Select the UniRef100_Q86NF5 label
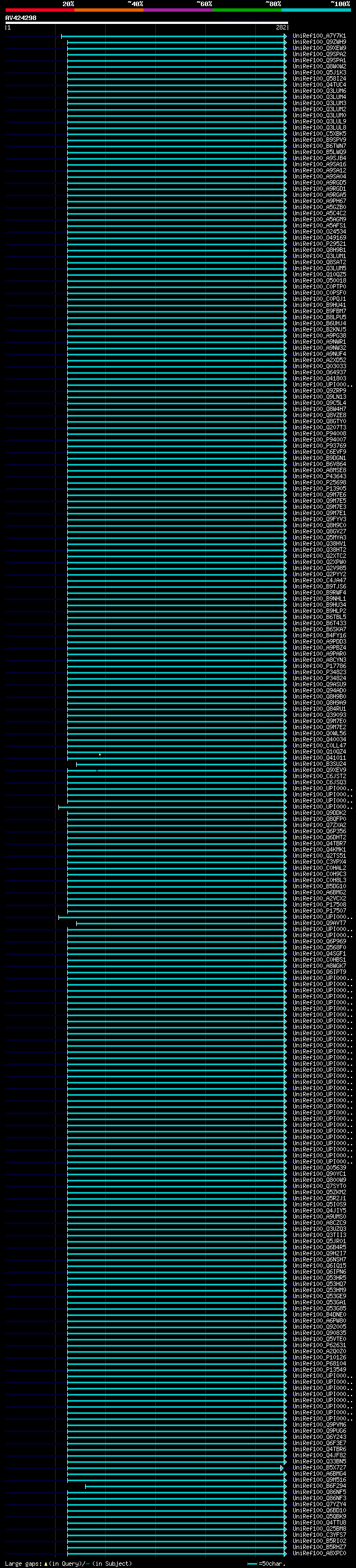Screen dimensions: 356x1568 pyautogui.click(x=319, y=1492)
